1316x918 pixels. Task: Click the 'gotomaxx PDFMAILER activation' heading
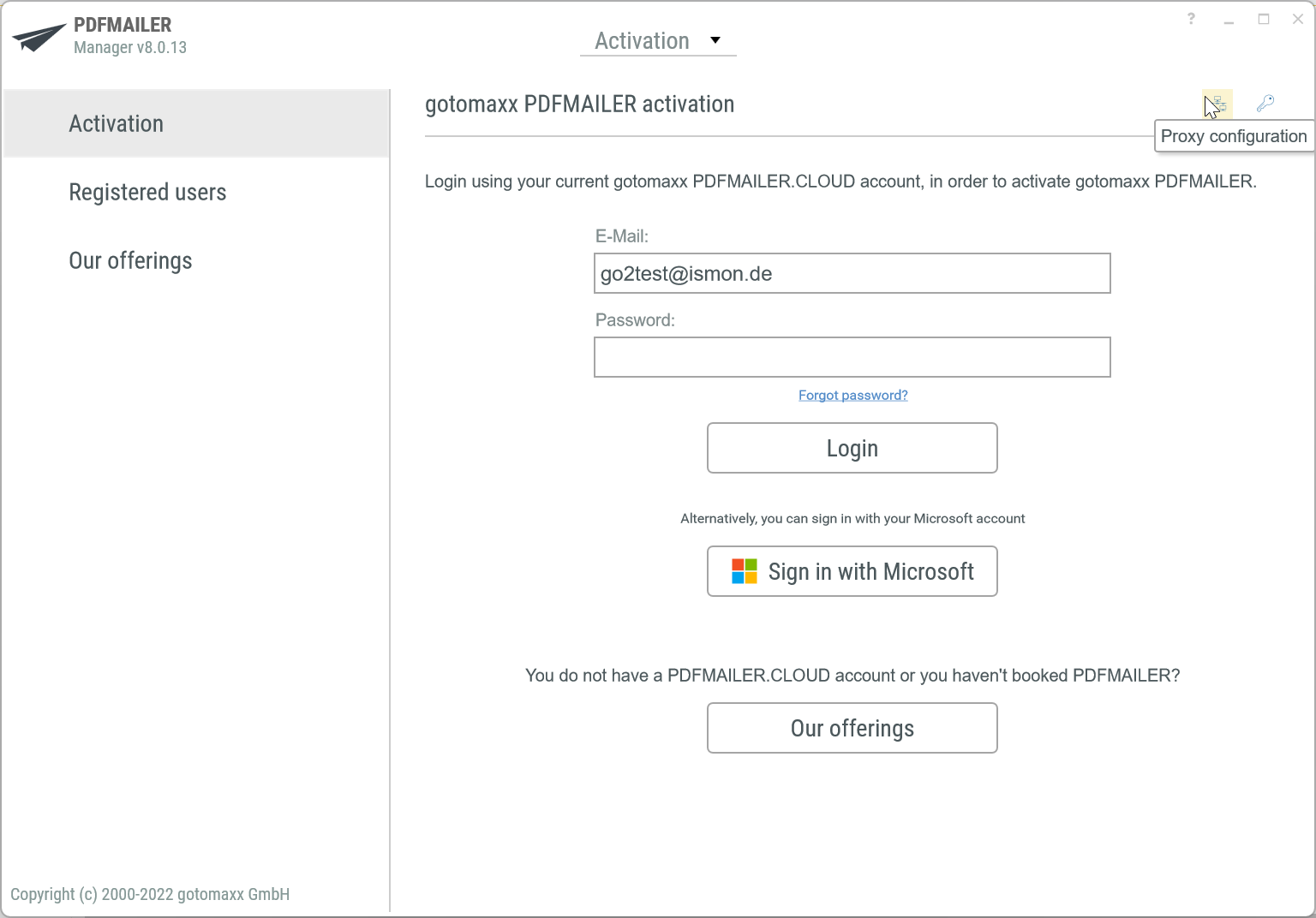tap(580, 104)
